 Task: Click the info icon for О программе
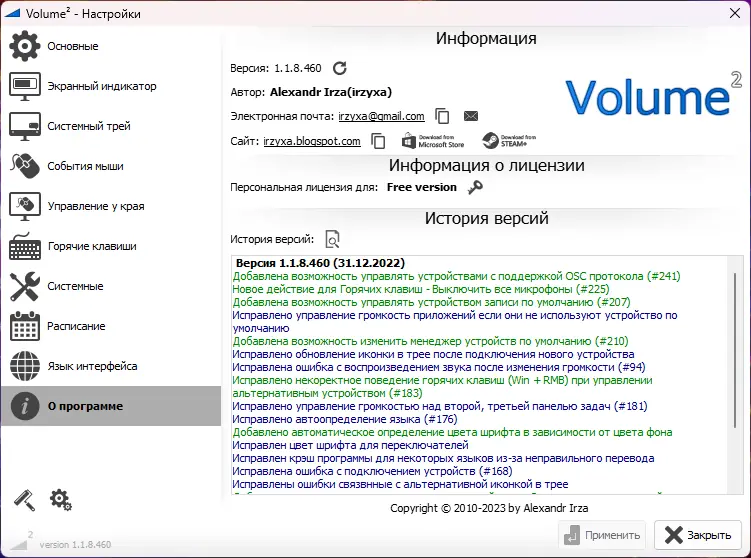pyautogui.click(x=24, y=406)
